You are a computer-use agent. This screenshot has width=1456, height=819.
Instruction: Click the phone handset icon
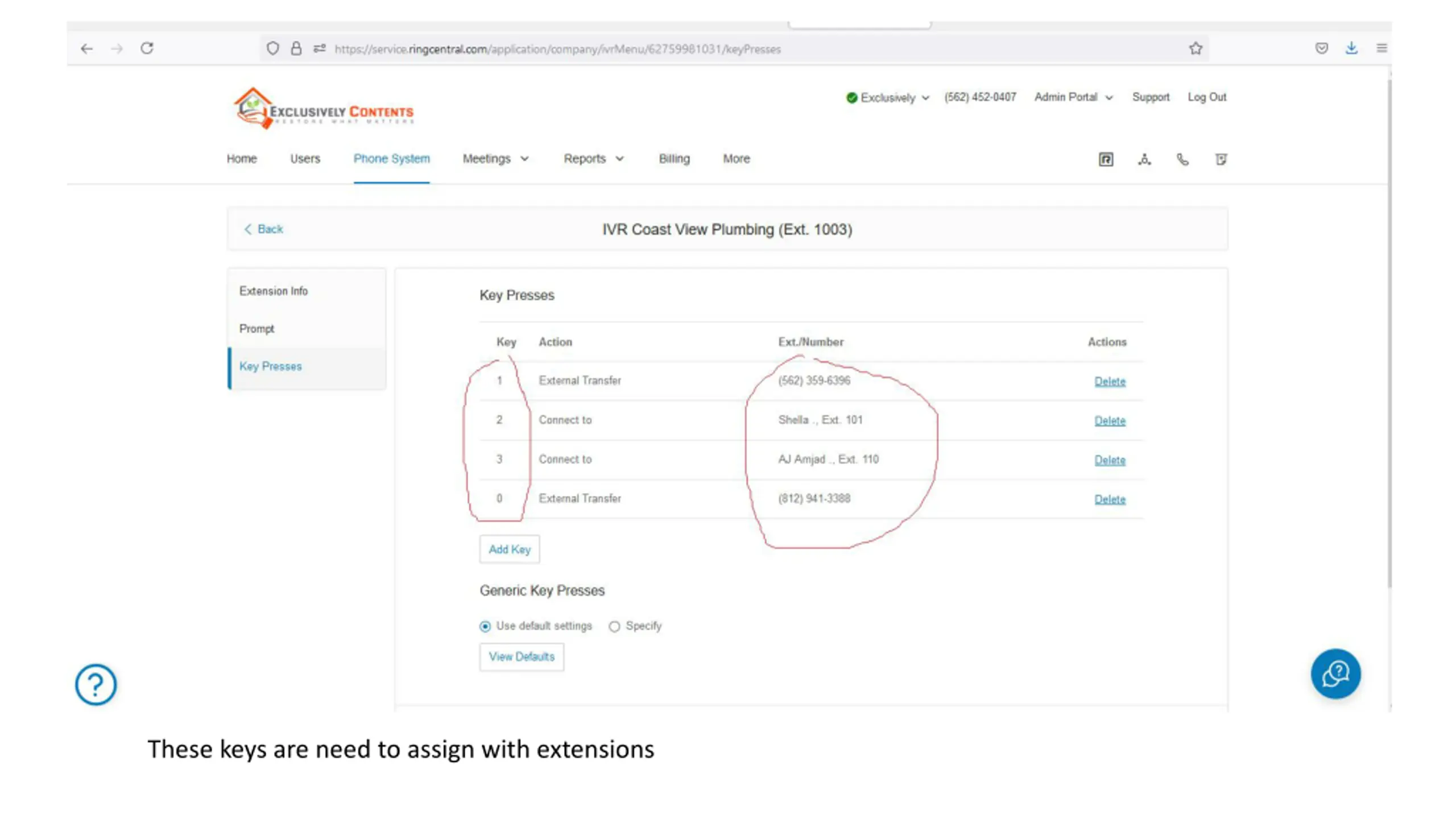(x=1182, y=159)
